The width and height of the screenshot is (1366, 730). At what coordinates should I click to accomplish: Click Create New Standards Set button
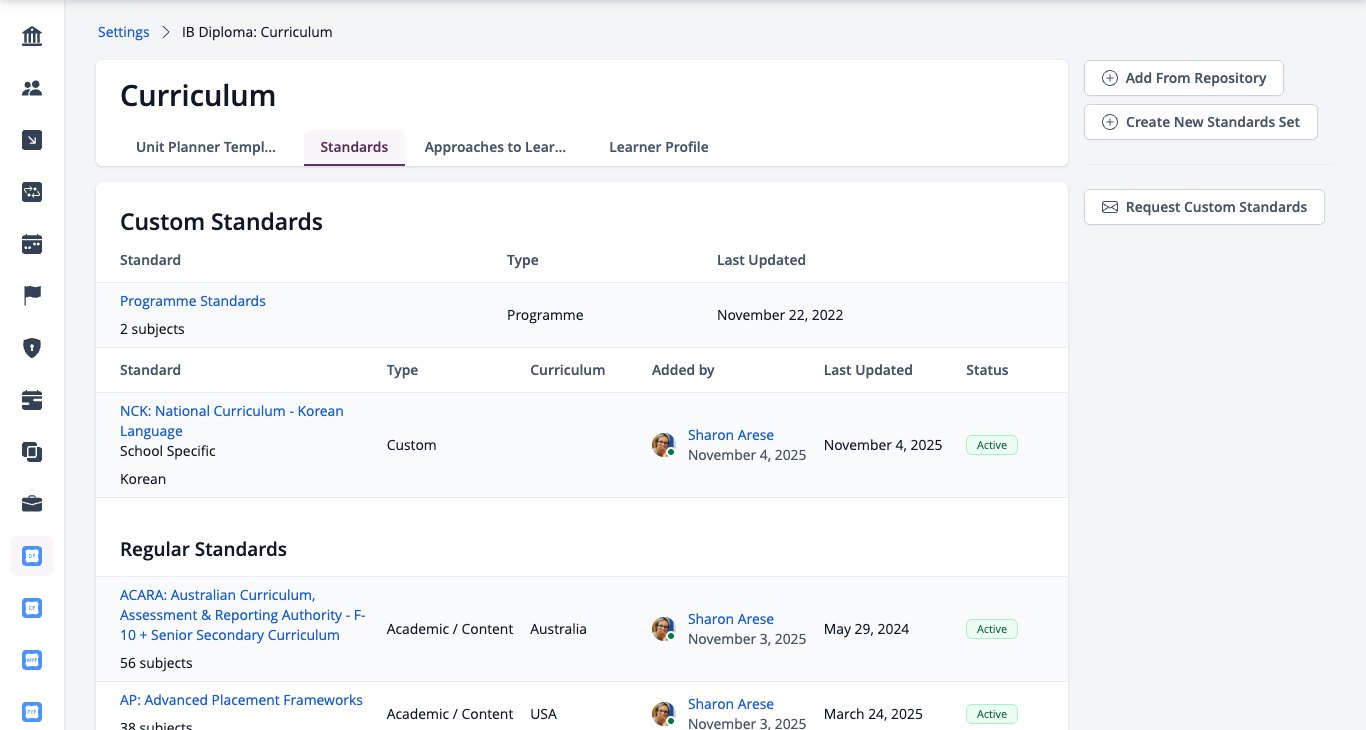coord(1201,122)
